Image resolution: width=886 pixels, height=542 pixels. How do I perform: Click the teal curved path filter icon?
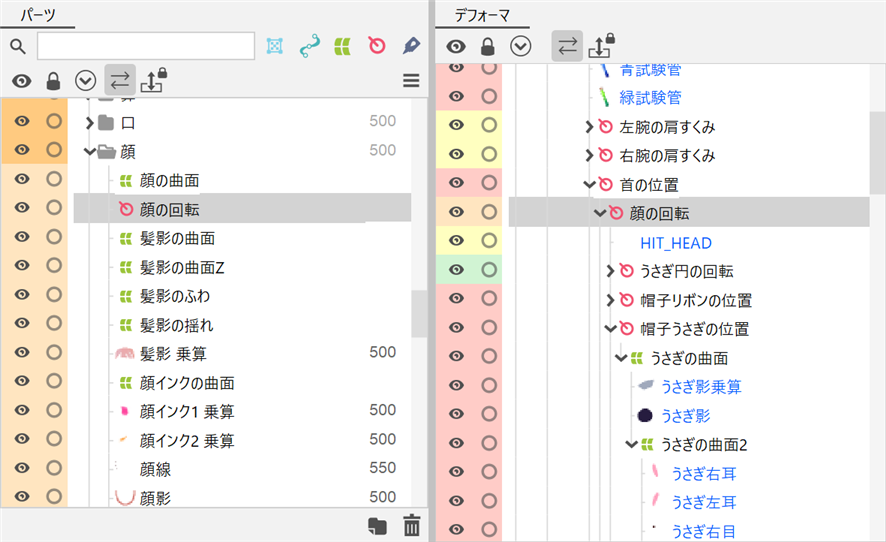click(x=309, y=46)
